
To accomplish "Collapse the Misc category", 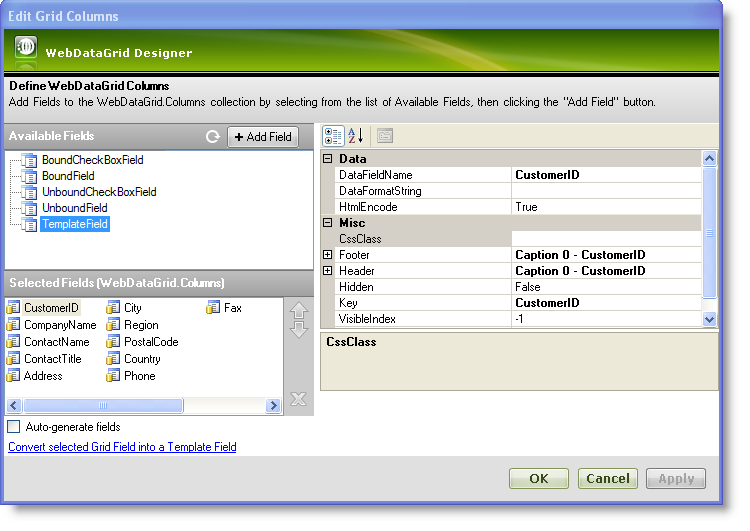I will click(328, 222).
